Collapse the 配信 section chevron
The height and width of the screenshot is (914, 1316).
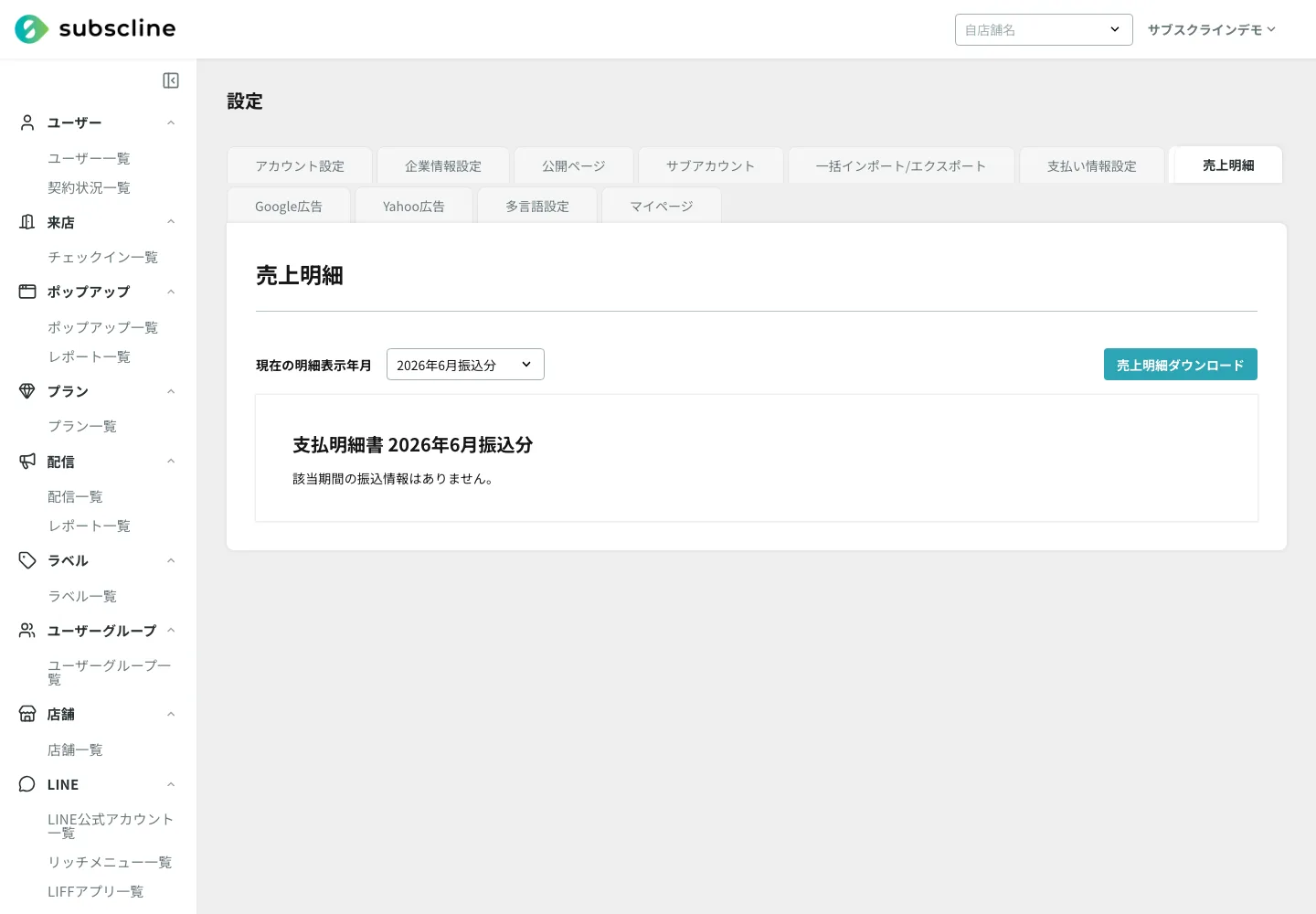point(171,462)
